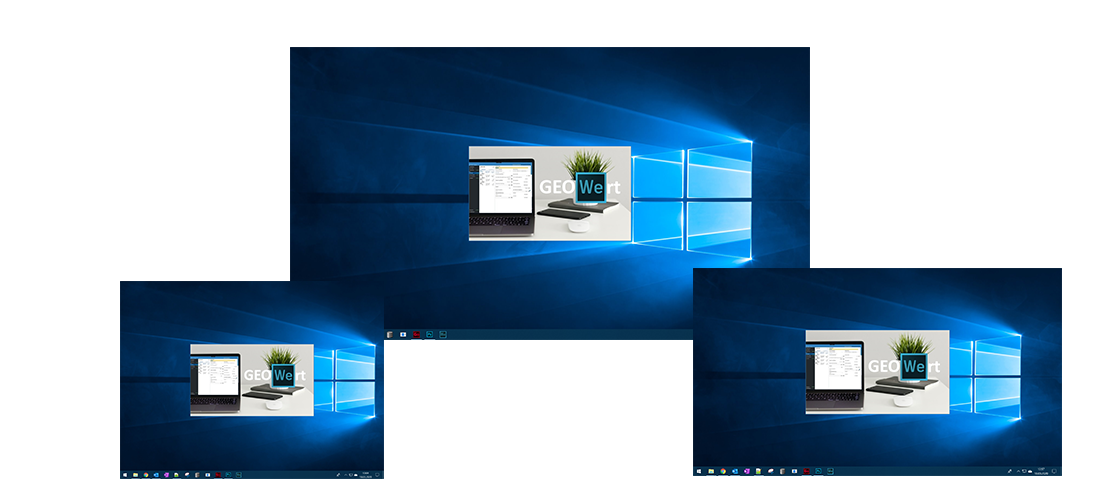Open File Explorer on the right desktop taskbar
Viewport: 1115px width, 500px height.
[x=711, y=471]
